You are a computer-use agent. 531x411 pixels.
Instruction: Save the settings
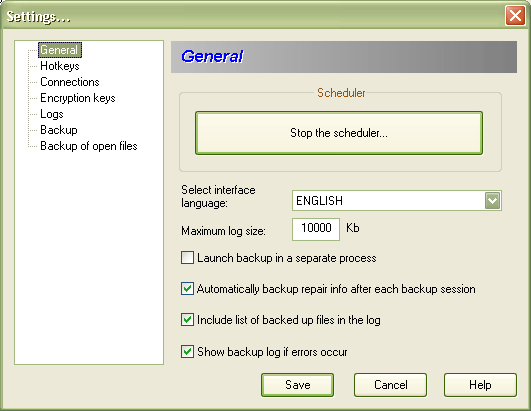click(x=297, y=385)
